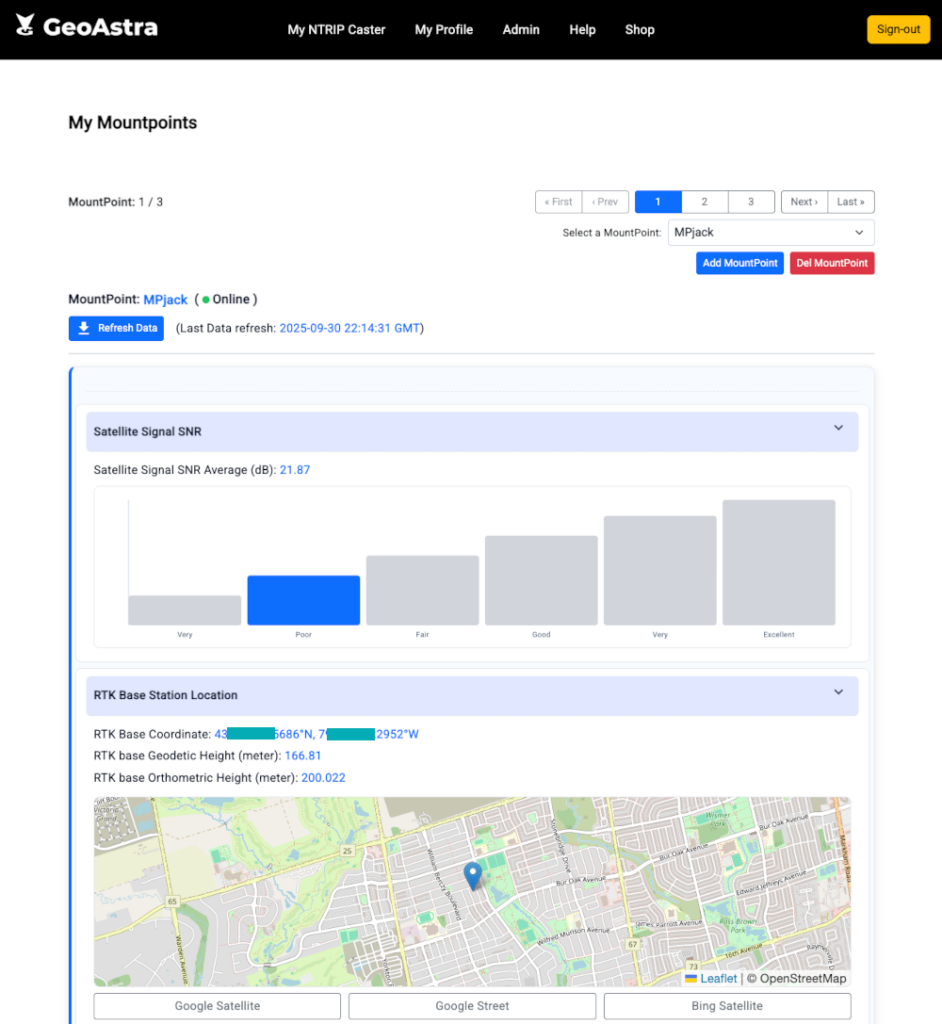This screenshot has width=942, height=1024.
Task: Click the blue map location pin
Action: point(473,876)
